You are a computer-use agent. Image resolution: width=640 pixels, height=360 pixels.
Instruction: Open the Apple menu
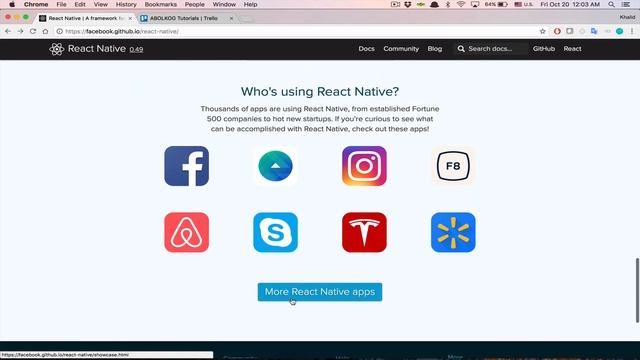tap(12, 4)
